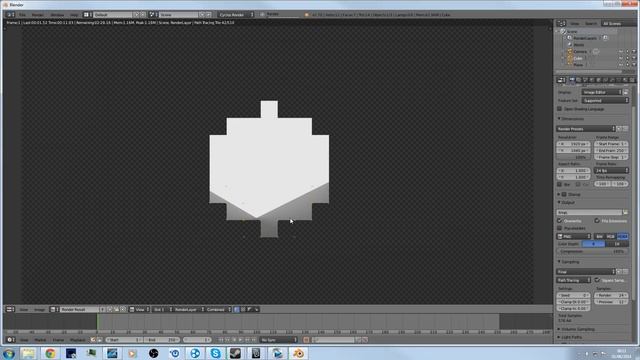Open the Image menu in image editor

click(x=39, y=309)
